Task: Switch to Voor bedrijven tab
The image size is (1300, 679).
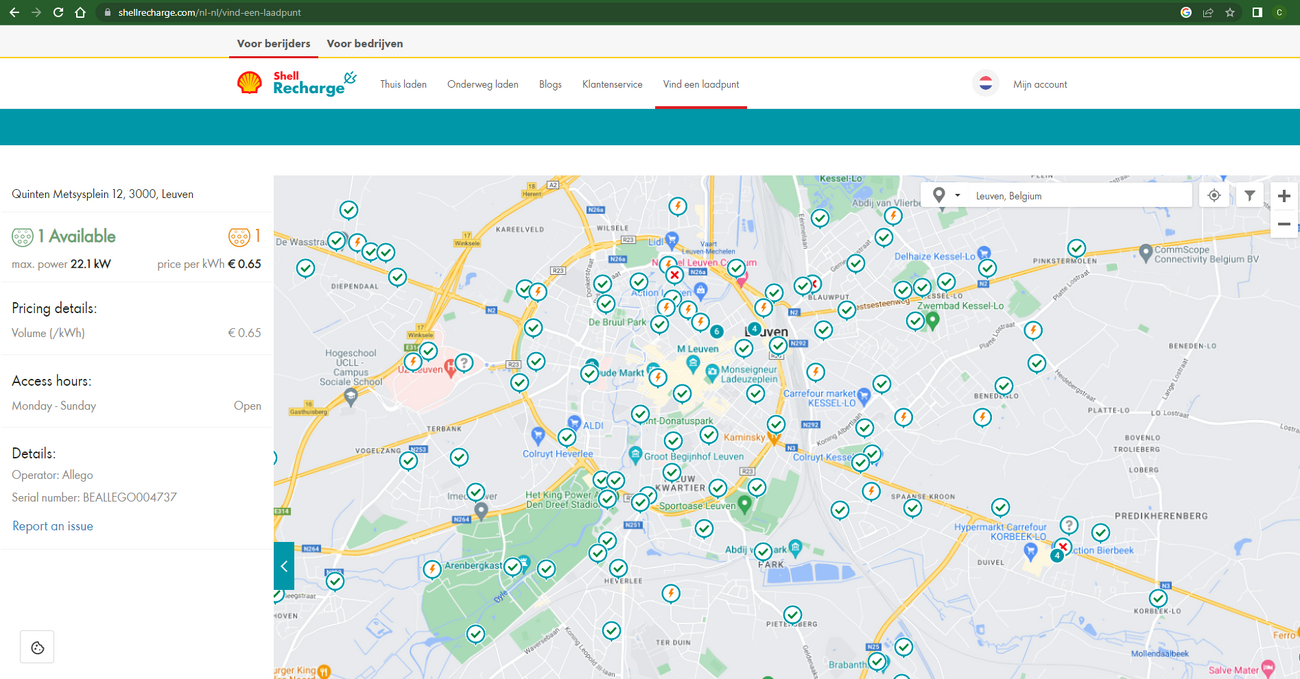Action: point(365,44)
